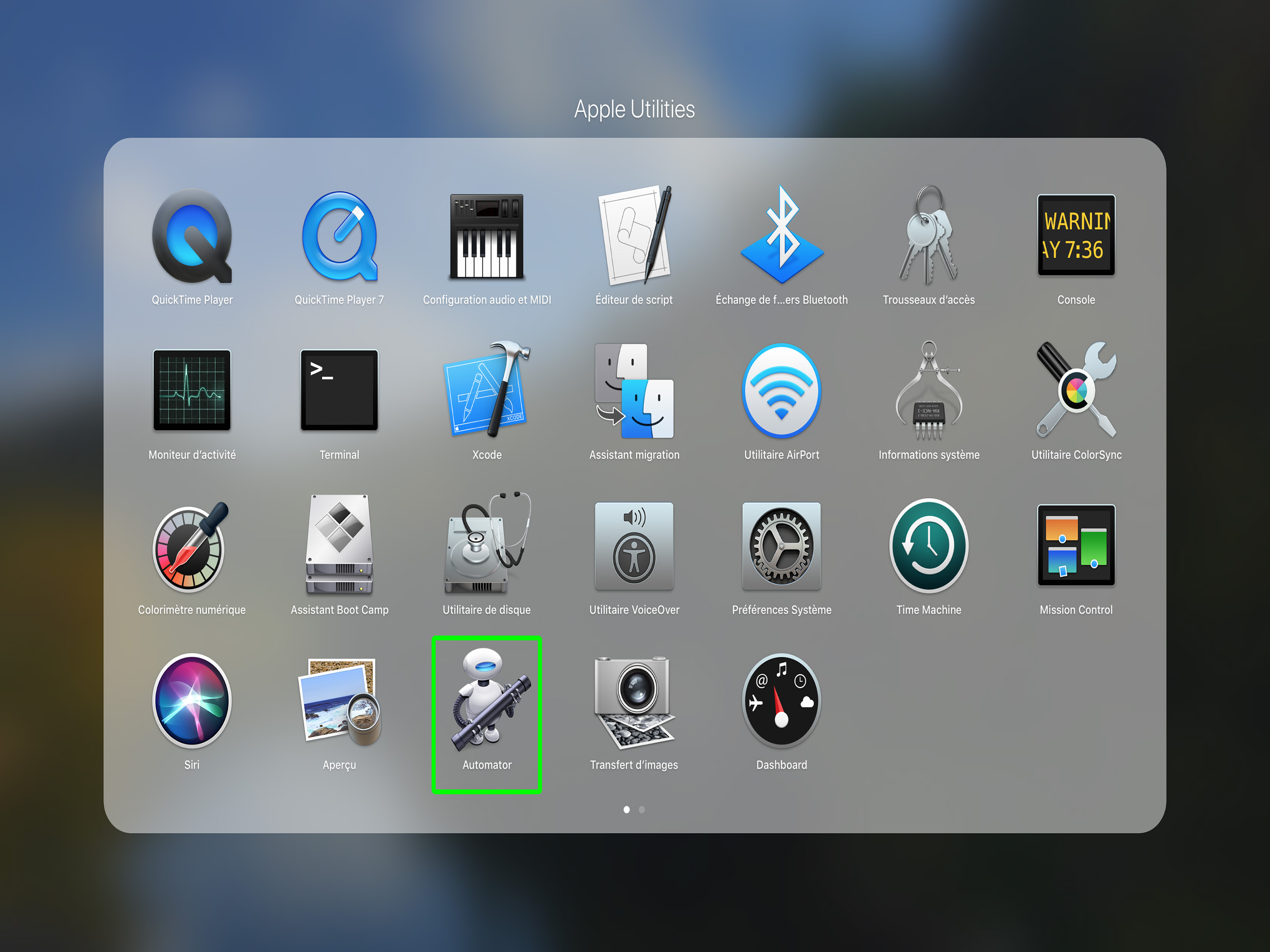Open Utilitaire de disque
The width and height of the screenshot is (1270, 952).
(x=487, y=544)
